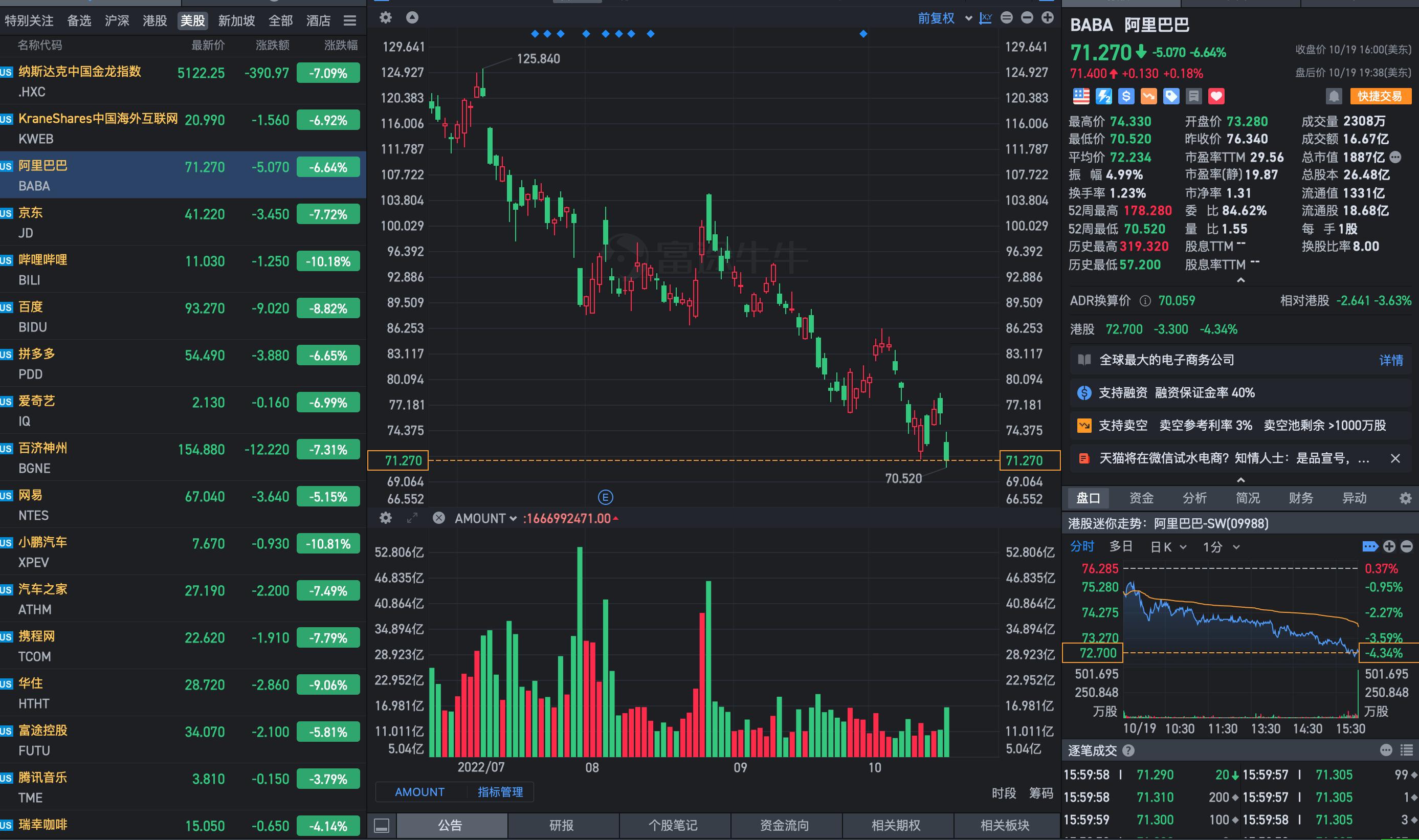Viewport: 1419px width, 840px height.
Task: Zoom in the HK mini chart
Action: click(x=1389, y=546)
